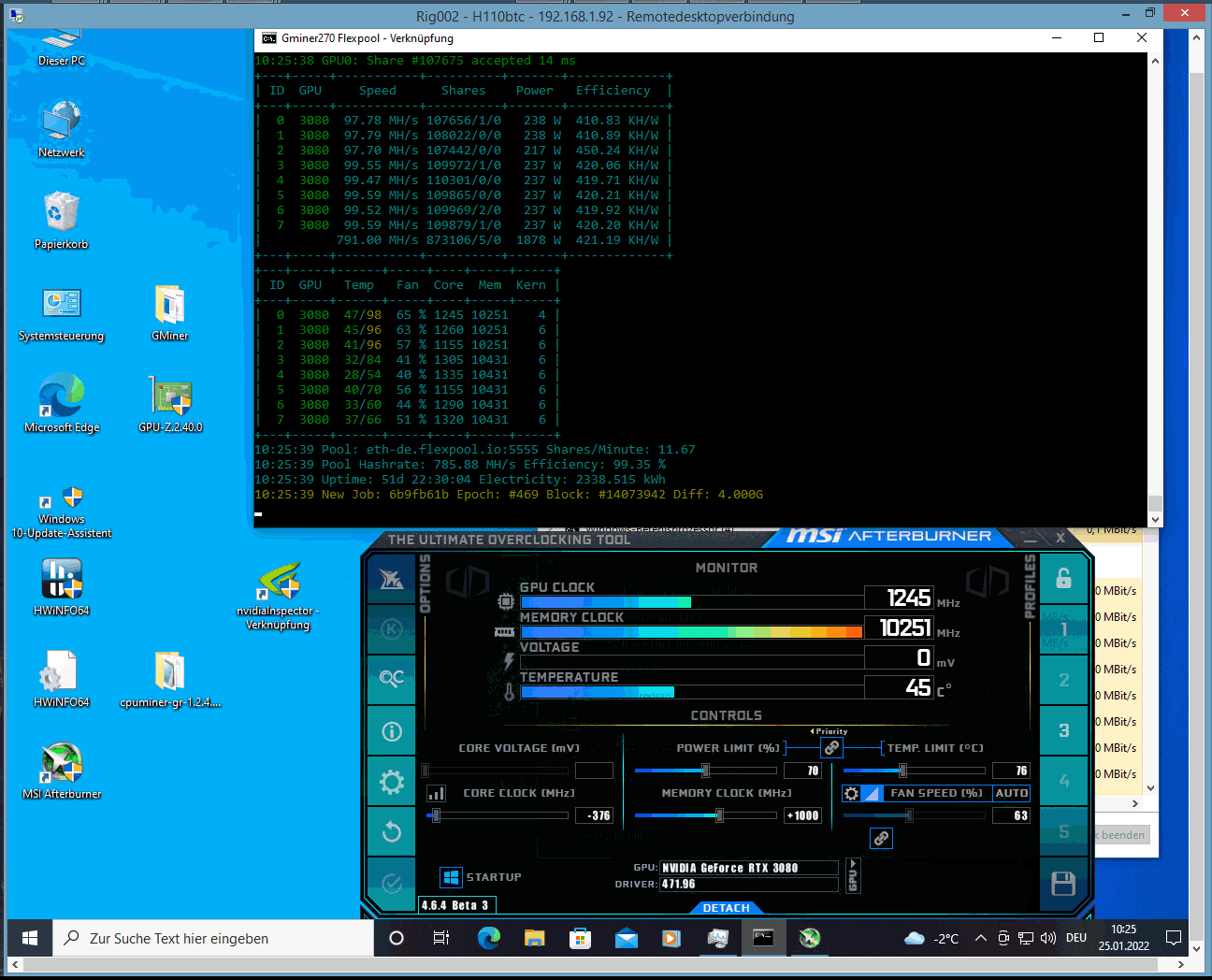Open Afterburner settings gear in left sidebar
This screenshot has width=1212, height=980.
point(392,782)
